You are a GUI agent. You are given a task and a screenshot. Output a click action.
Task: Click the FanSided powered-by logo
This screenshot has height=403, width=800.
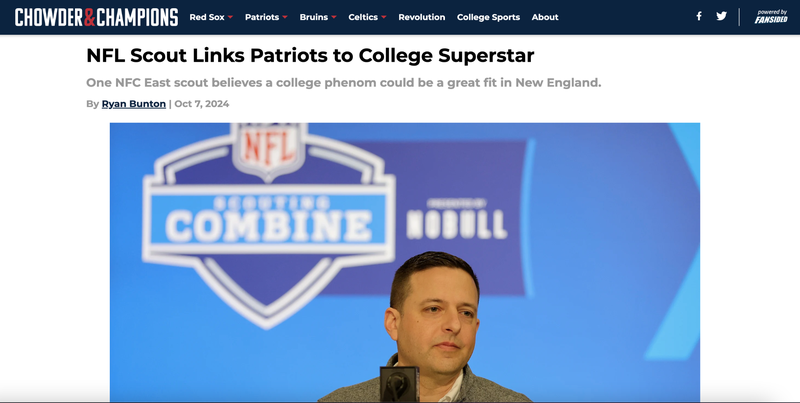pyautogui.click(x=771, y=17)
